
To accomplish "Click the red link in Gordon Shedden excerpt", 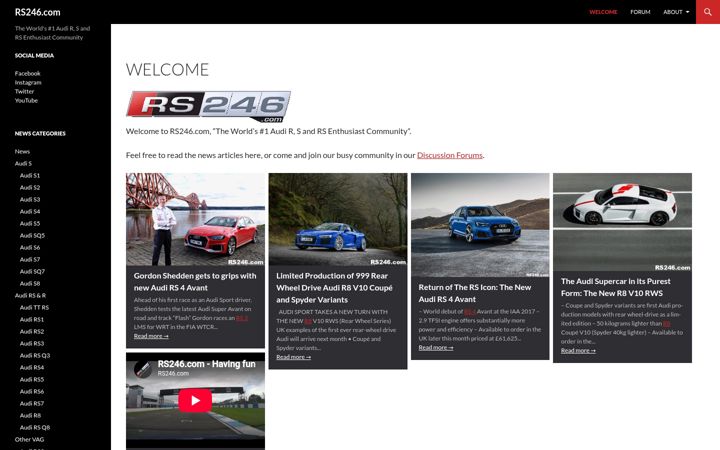I will 242,318.
